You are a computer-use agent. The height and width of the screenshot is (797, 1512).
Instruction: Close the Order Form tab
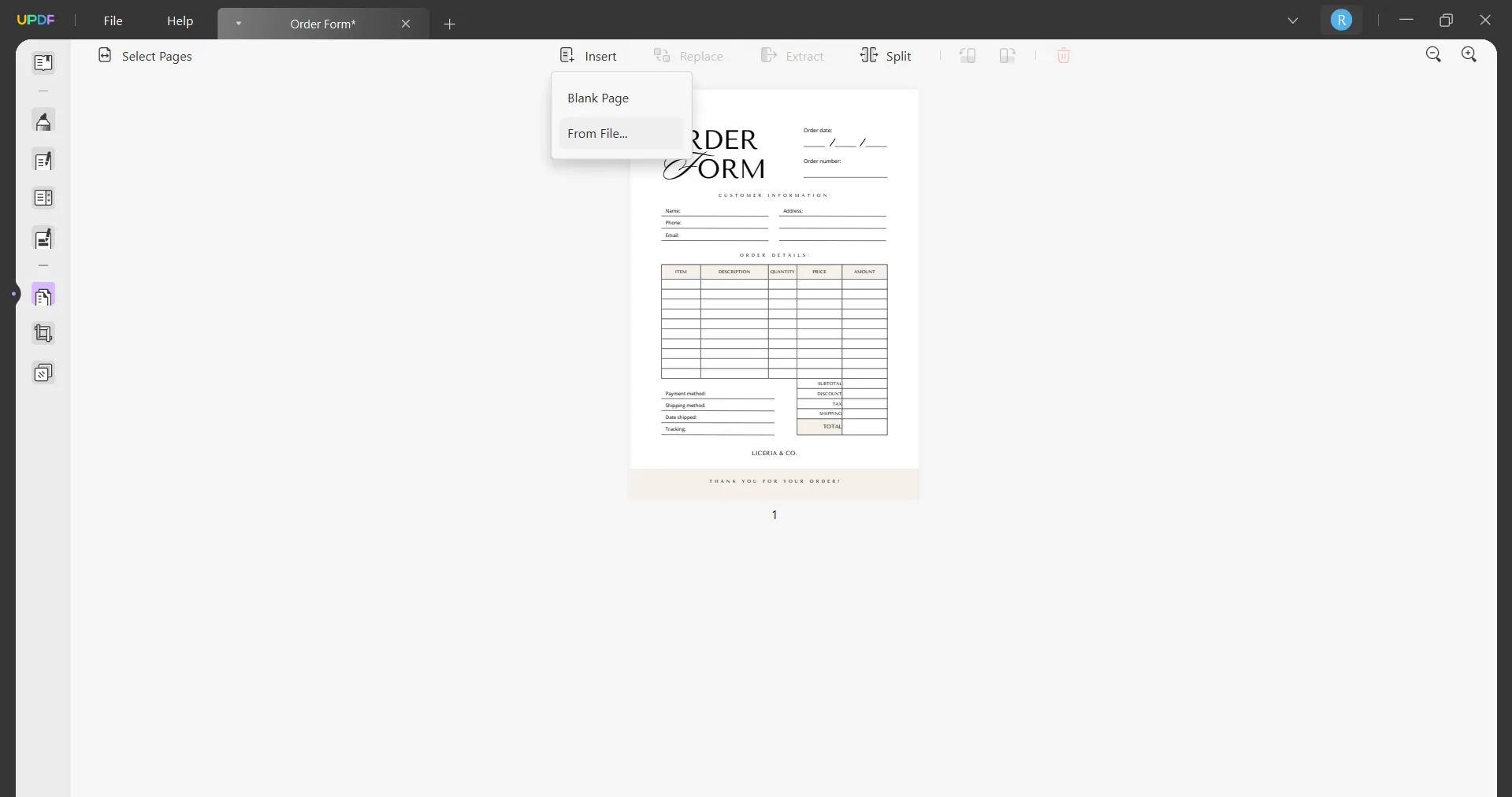(x=406, y=24)
